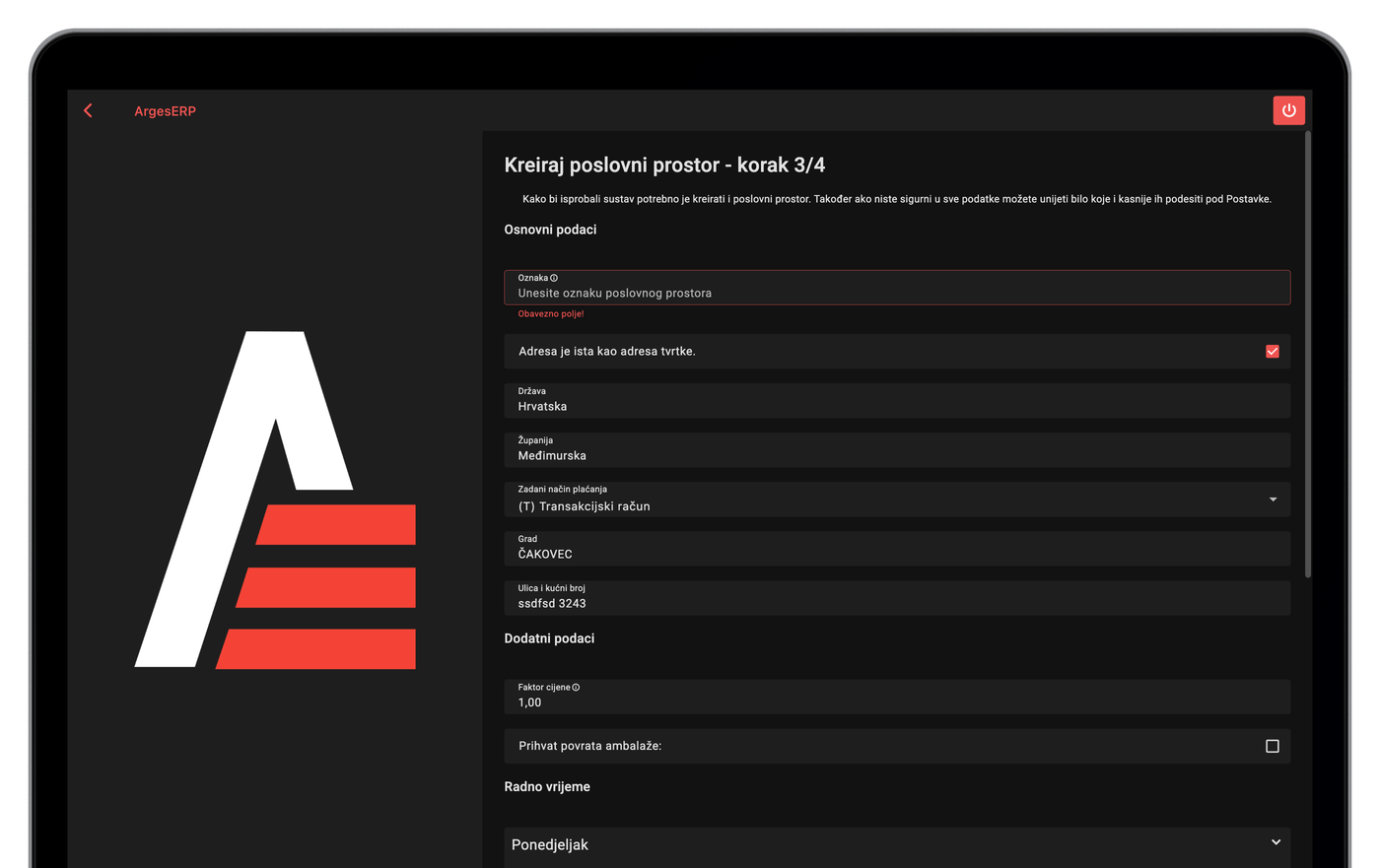Click the Faktor cijene value 1,00
The height and width of the screenshot is (868, 1380).
pos(529,702)
